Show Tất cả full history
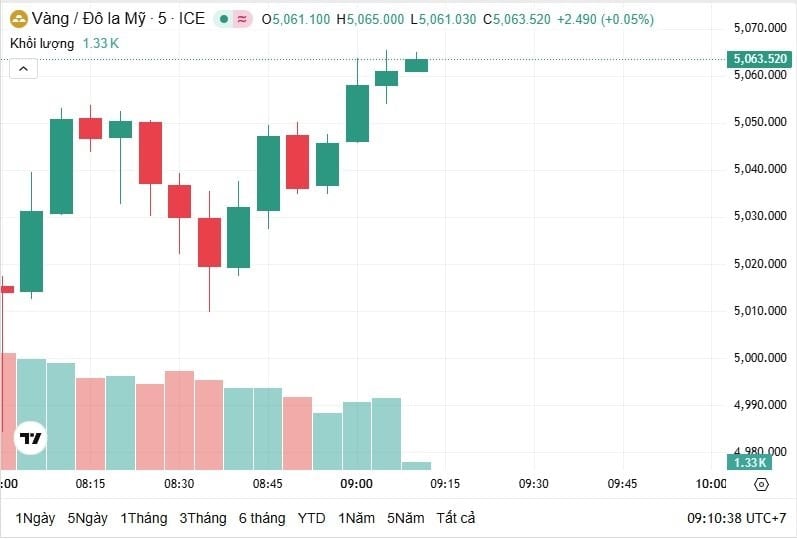 (456, 518)
